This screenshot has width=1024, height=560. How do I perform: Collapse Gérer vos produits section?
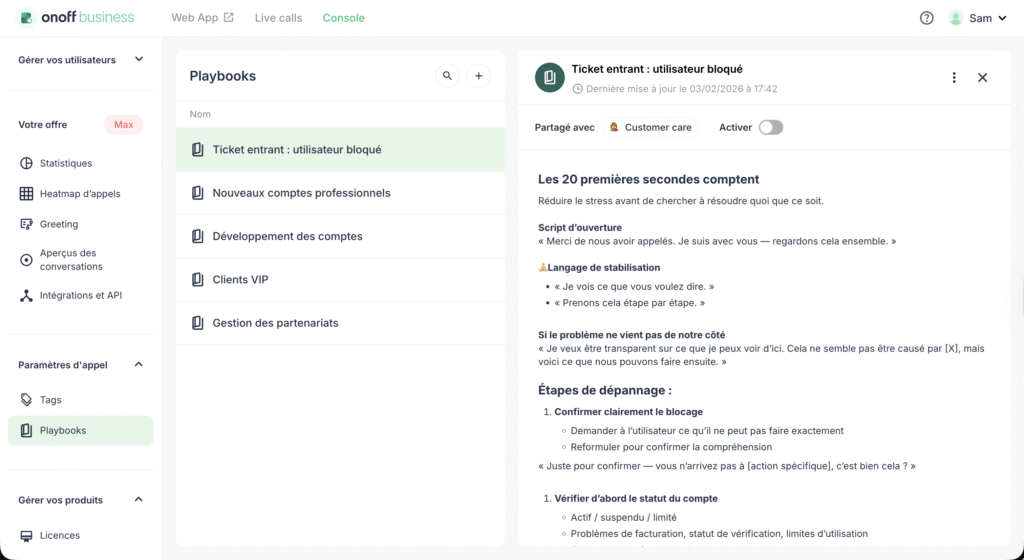[x=139, y=500]
